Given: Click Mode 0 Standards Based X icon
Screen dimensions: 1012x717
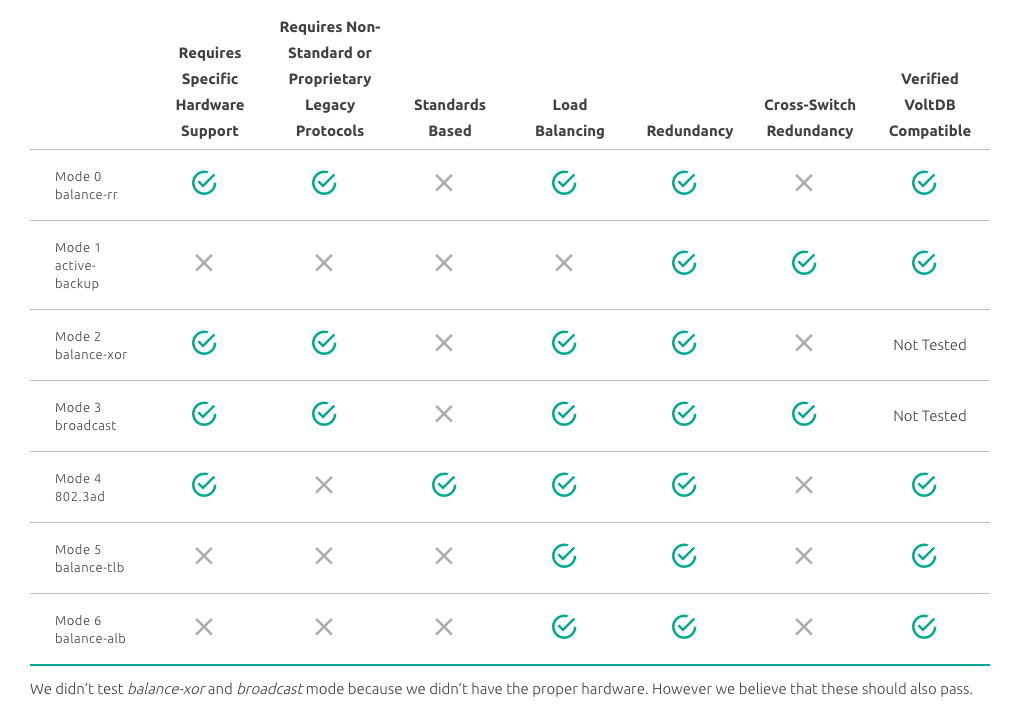Looking at the screenshot, I should coord(444,183).
